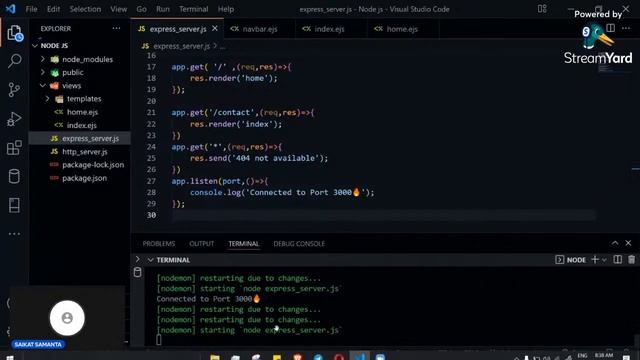Split the editor to the right
Screen dimensions: 640x360
pyautogui.click(x=611, y=28)
